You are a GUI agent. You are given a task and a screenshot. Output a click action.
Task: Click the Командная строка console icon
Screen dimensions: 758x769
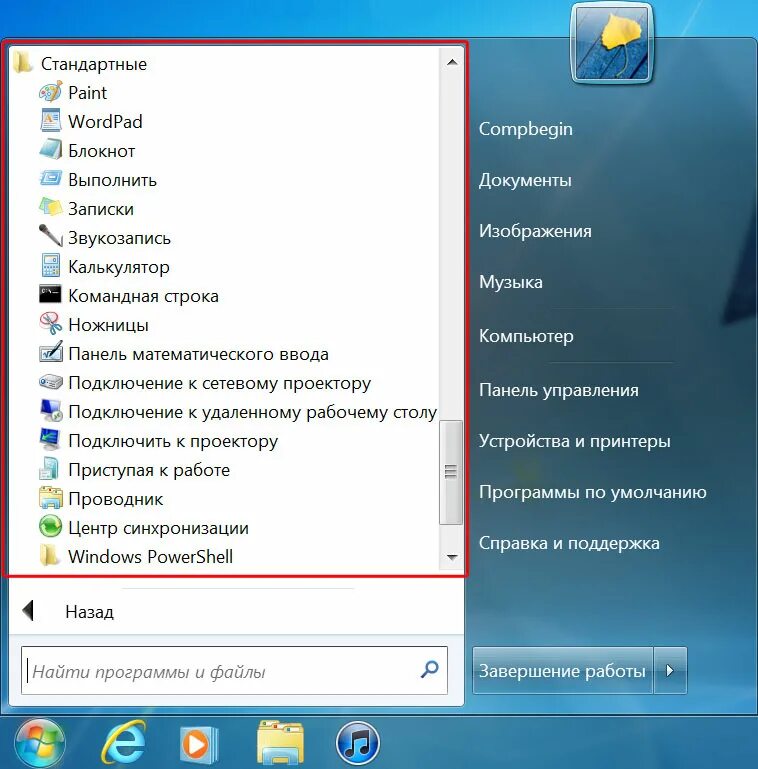pyautogui.click(x=50, y=294)
